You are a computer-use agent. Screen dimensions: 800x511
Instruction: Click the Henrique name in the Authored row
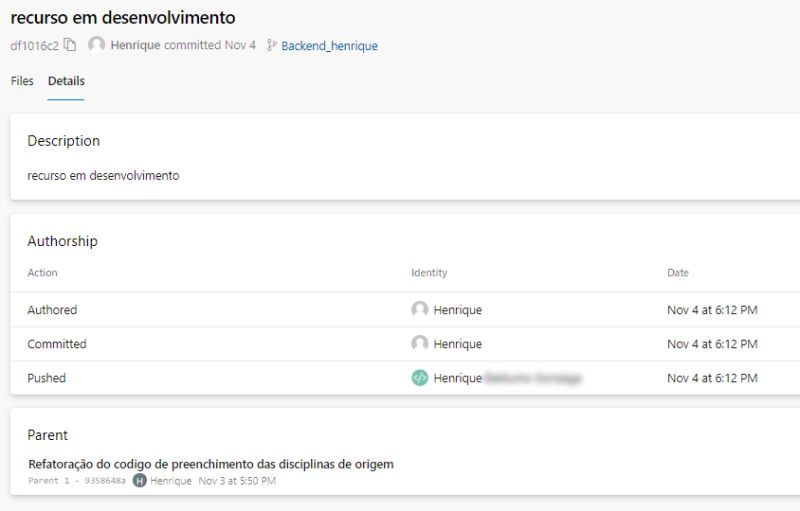(x=458, y=310)
